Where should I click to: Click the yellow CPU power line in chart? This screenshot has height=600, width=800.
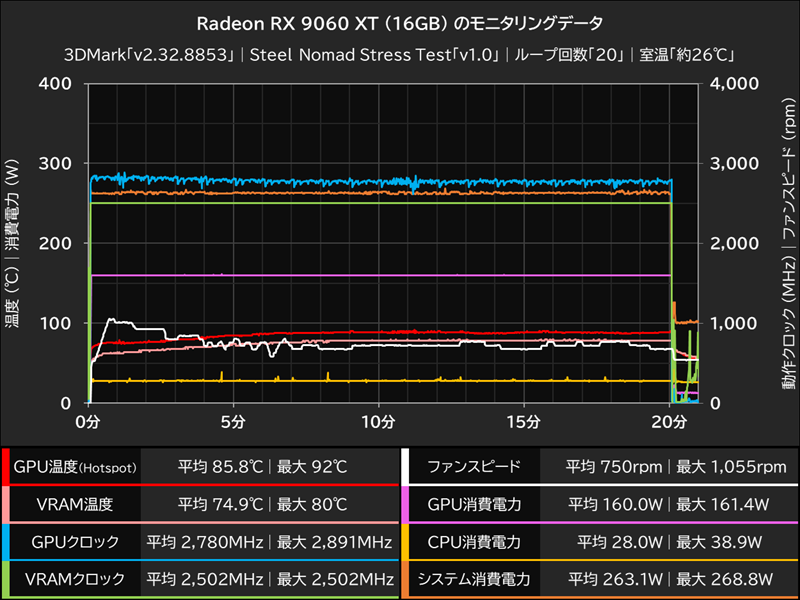coord(380,381)
